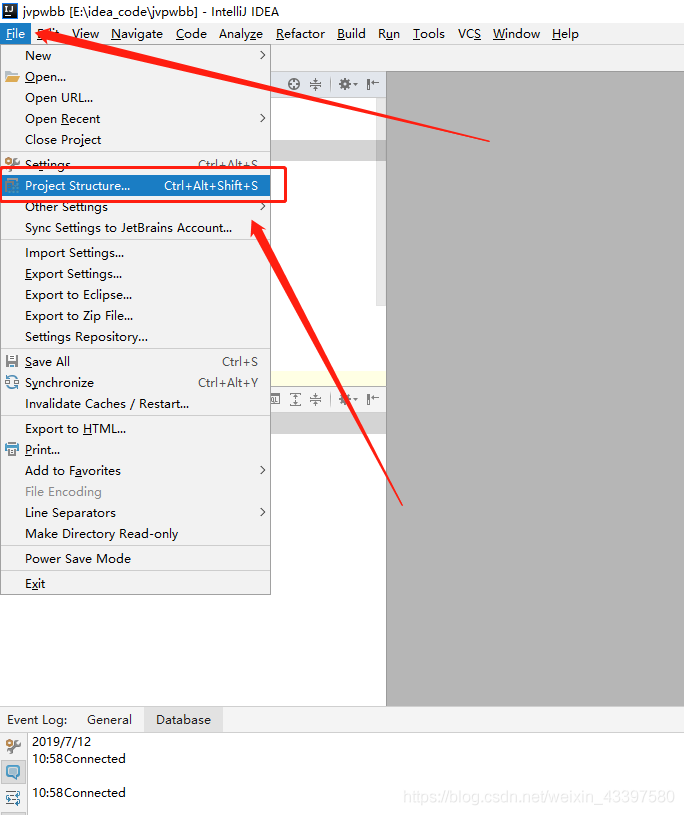Click the Synchronize refresh arrows icon

12,383
